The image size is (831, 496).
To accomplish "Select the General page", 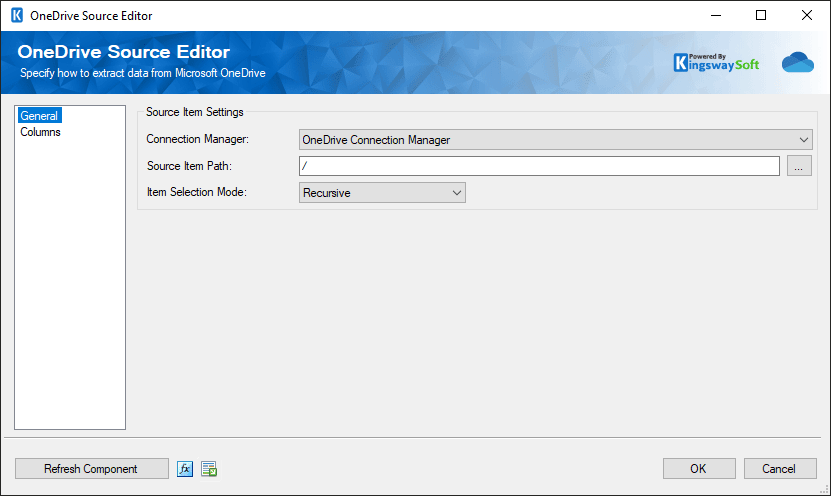I will pyautogui.click(x=39, y=116).
